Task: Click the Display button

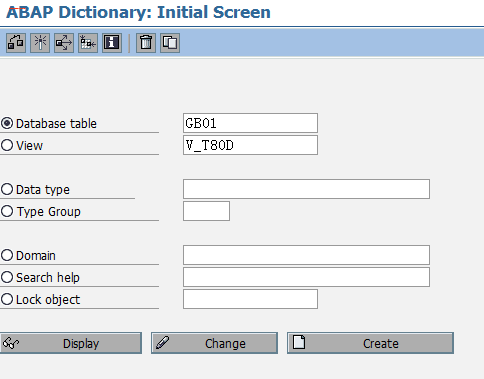Action: [71, 343]
